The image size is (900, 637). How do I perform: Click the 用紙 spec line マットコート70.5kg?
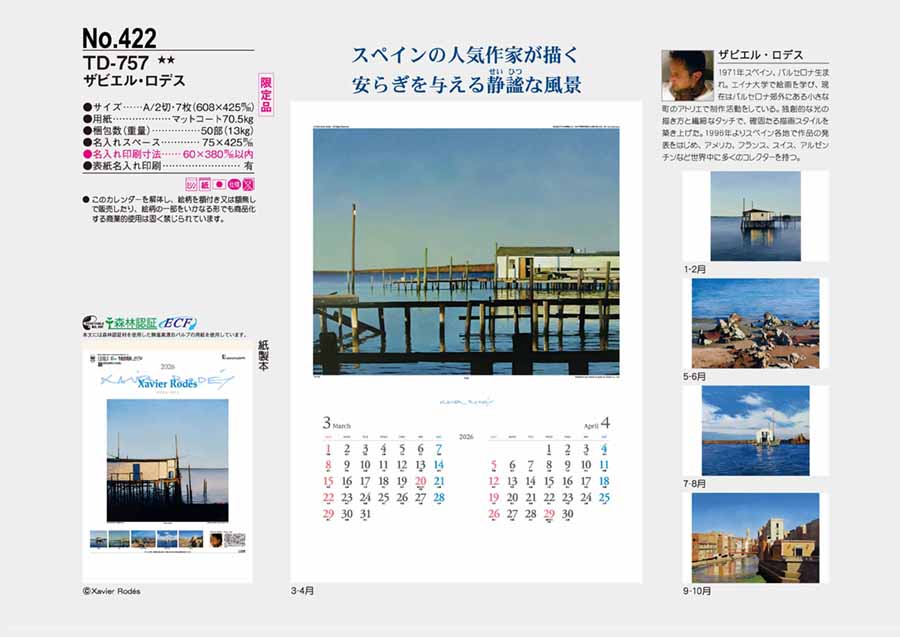click(168, 119)
